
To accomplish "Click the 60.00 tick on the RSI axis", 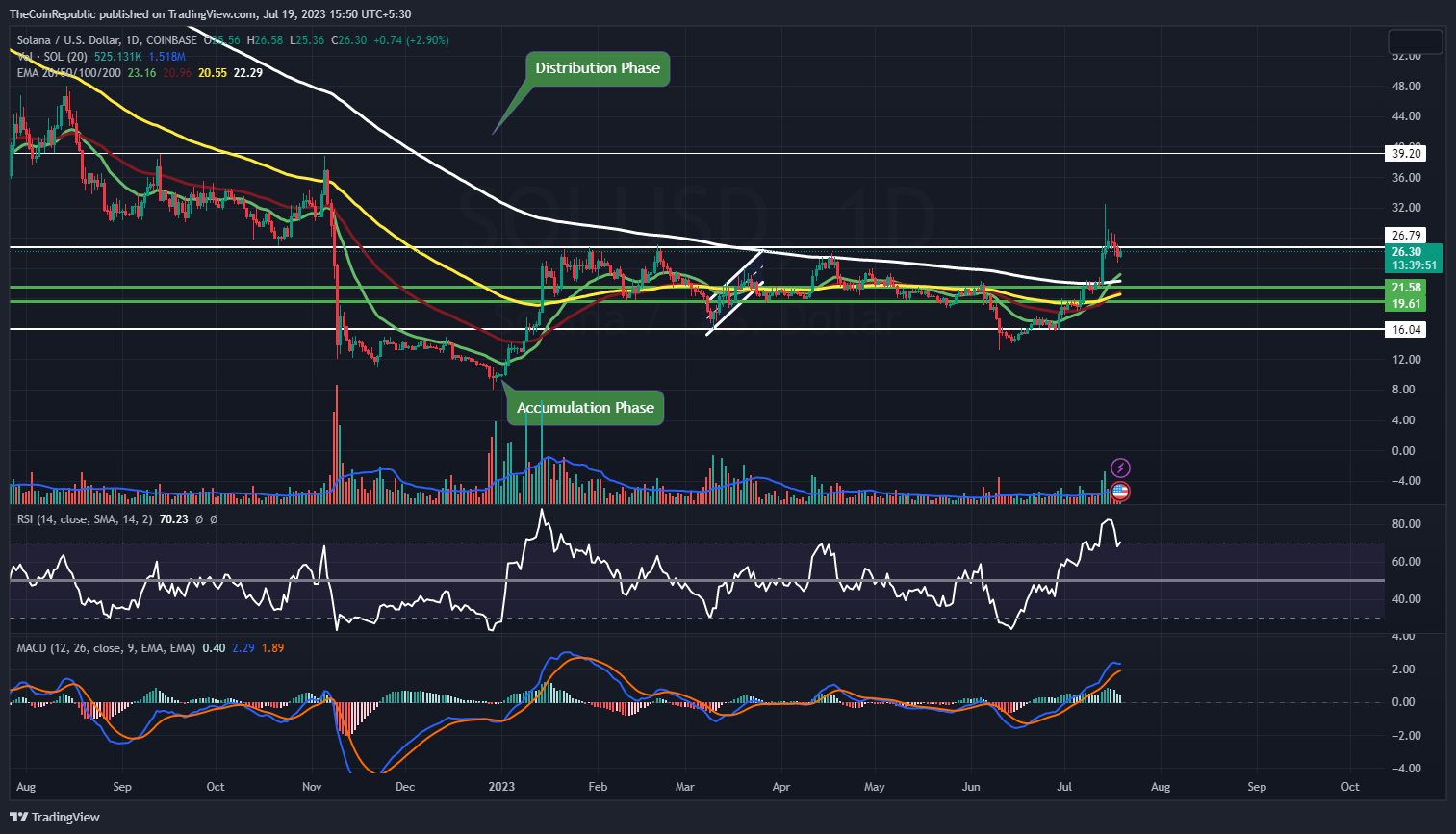I will 1405,562.
